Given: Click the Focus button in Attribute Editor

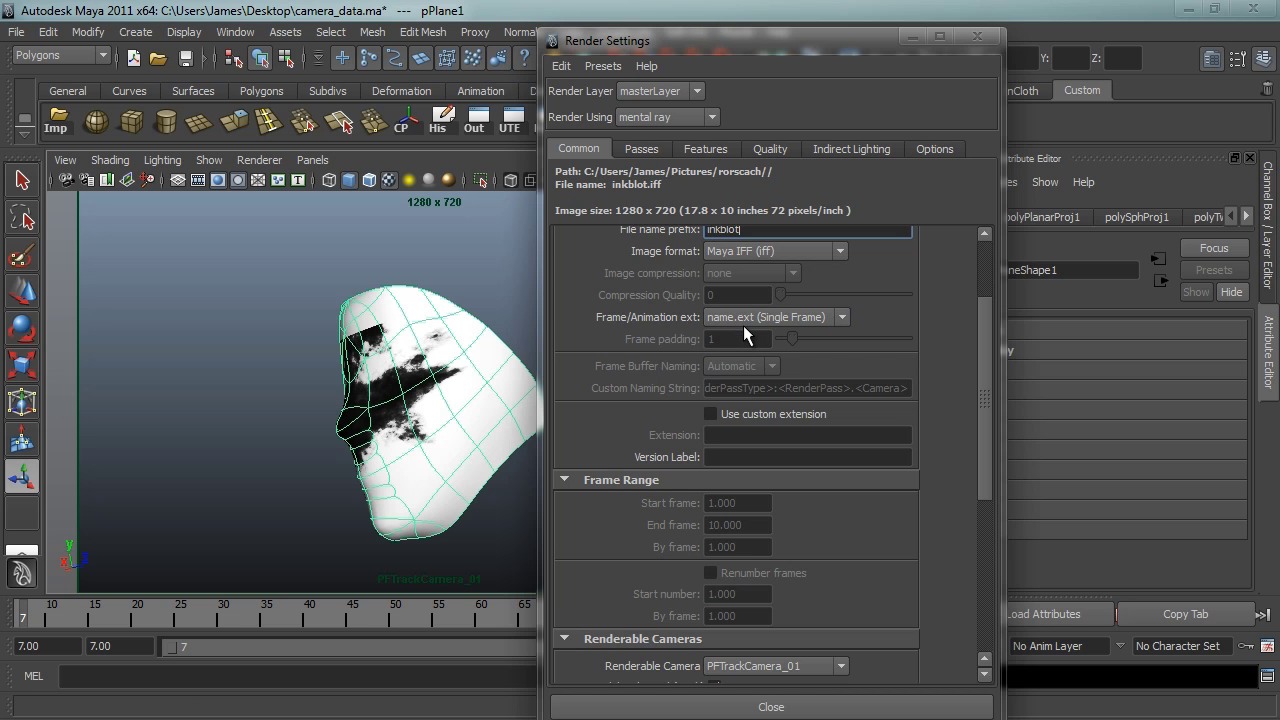Looking at the screenshot, I should [x=1214, y=248].
